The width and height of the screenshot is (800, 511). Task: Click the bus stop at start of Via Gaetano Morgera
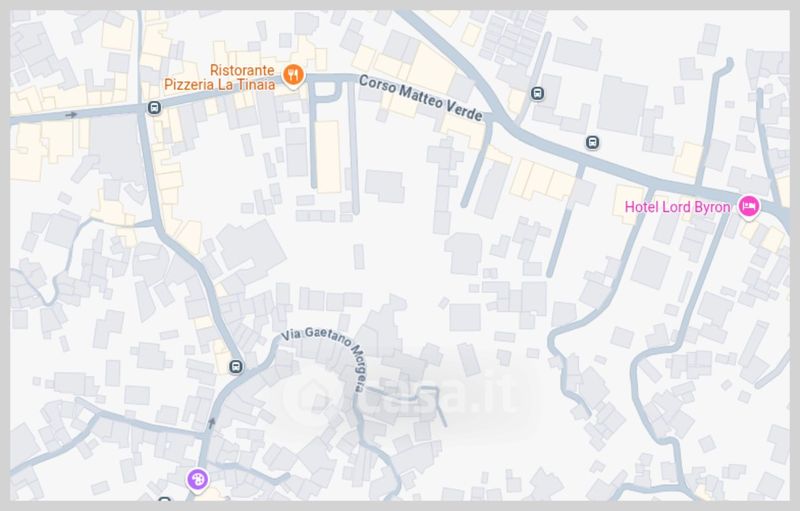pyautogui.click(x=235, y=366)
